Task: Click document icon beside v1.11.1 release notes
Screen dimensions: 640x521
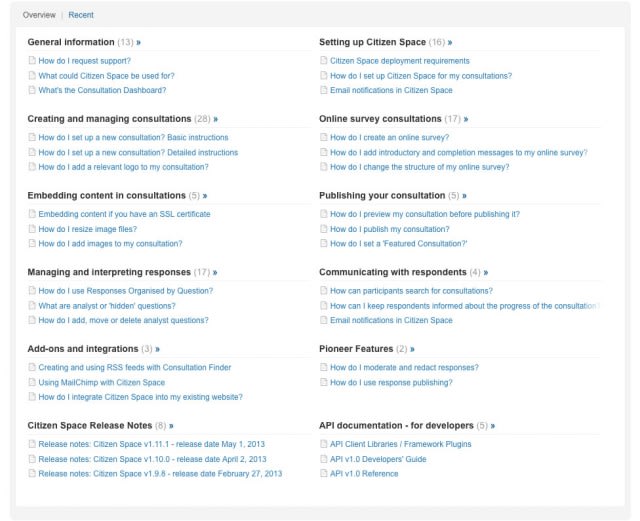Action: point(32,444)
